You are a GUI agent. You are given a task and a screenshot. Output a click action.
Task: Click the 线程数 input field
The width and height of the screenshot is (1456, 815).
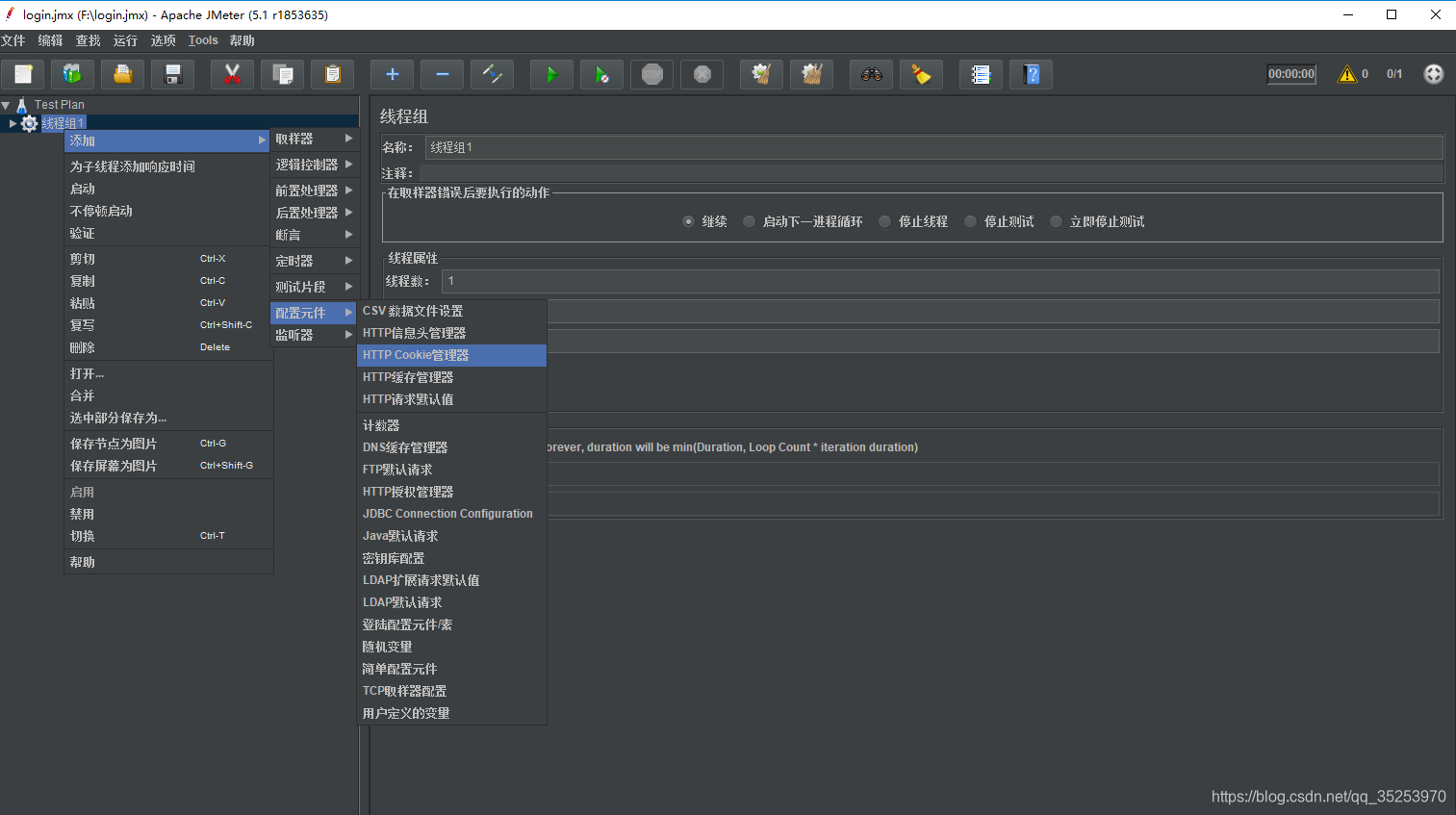click(940, 281)
